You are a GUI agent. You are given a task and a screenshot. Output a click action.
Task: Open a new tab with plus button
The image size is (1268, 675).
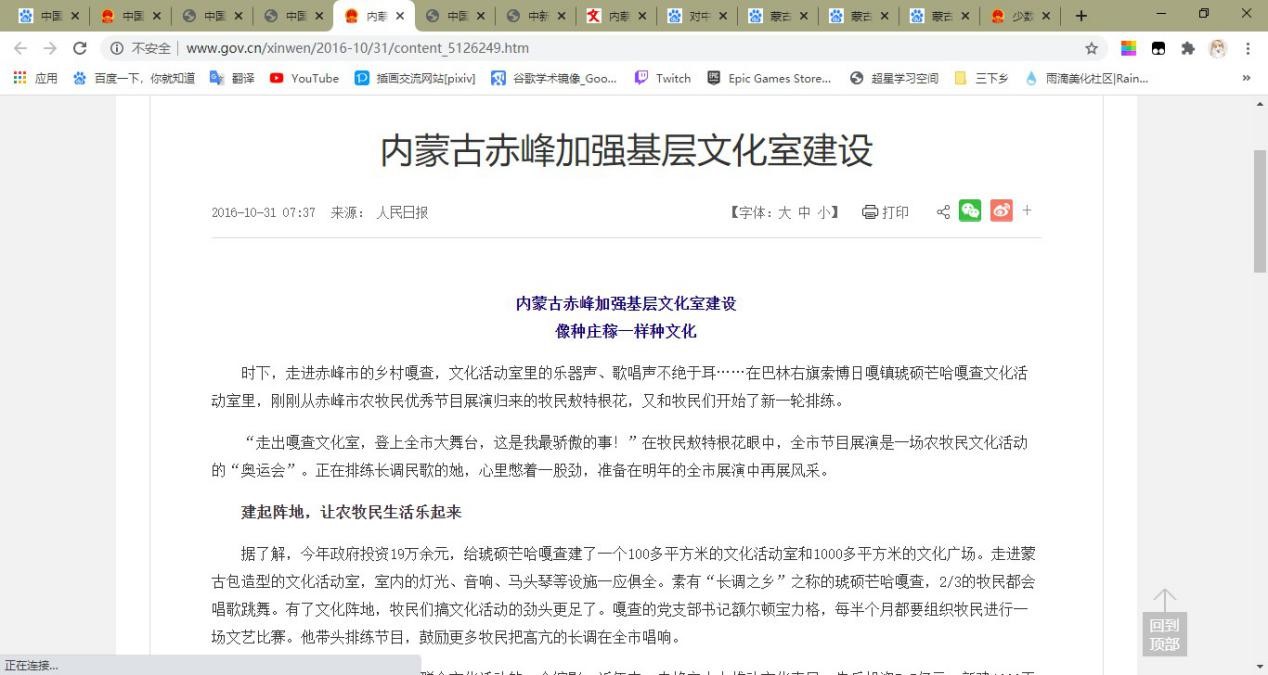point(1081,16)
